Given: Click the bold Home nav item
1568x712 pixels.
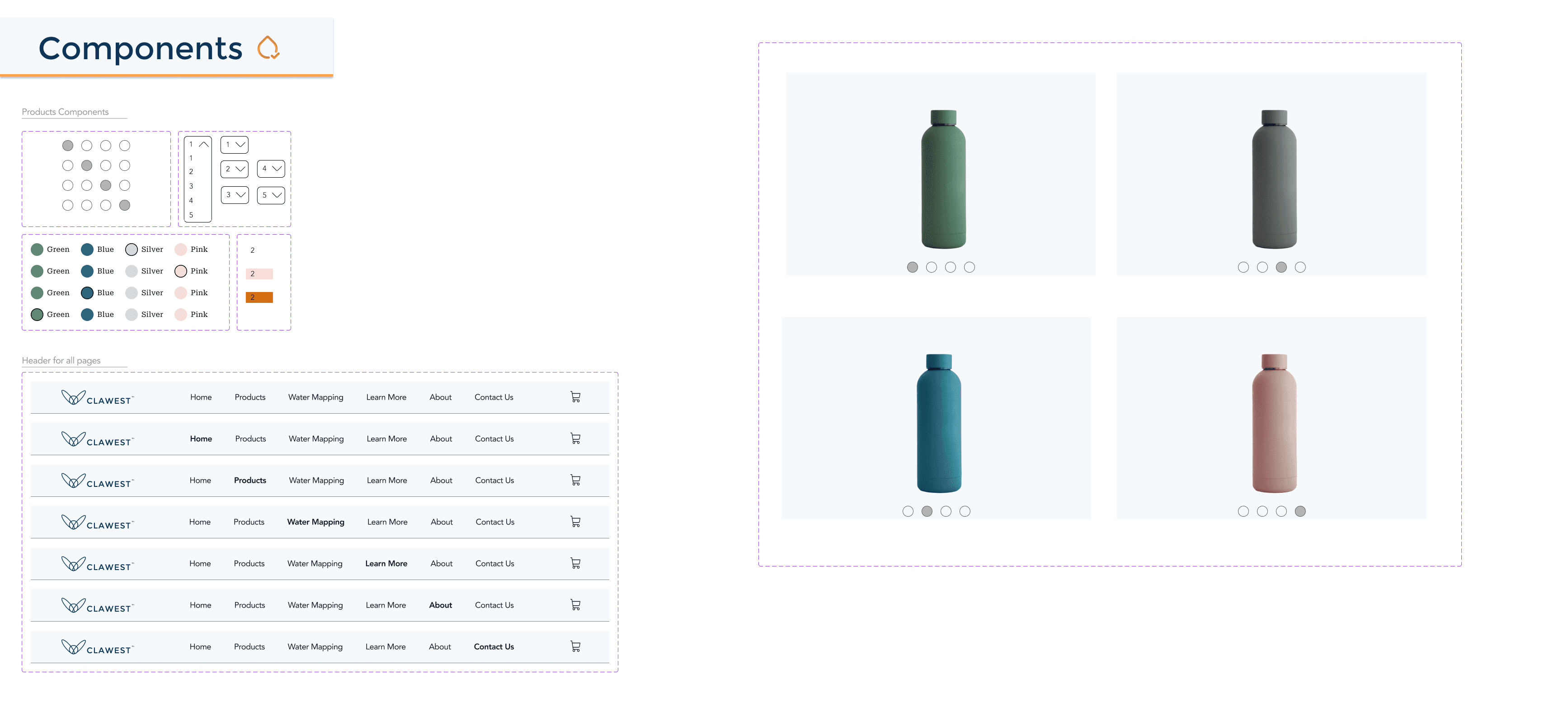Looking at the screenshot, I should click(201, 439).
